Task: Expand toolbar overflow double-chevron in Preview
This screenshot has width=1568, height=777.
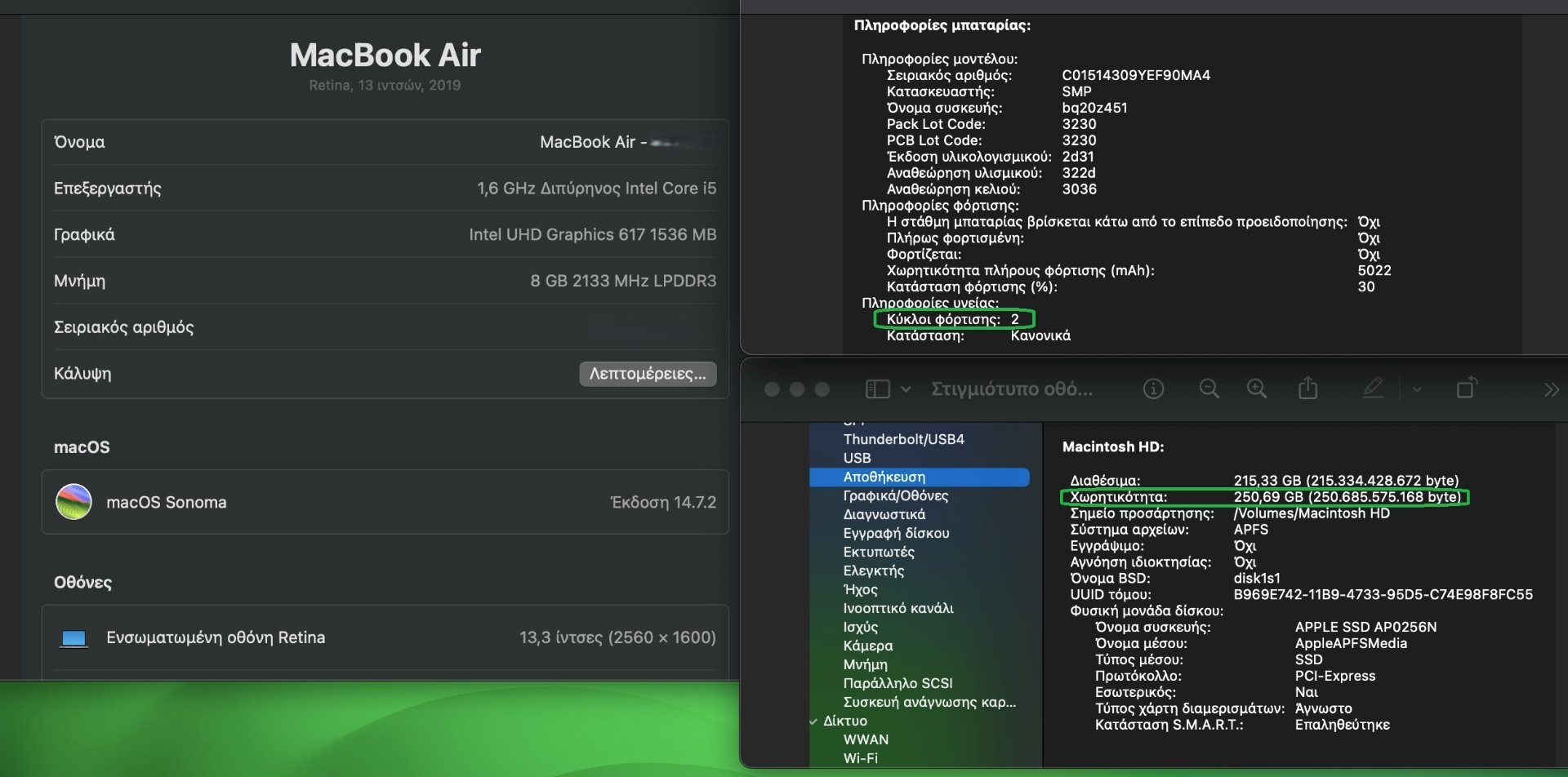Action: point(1551,390)
